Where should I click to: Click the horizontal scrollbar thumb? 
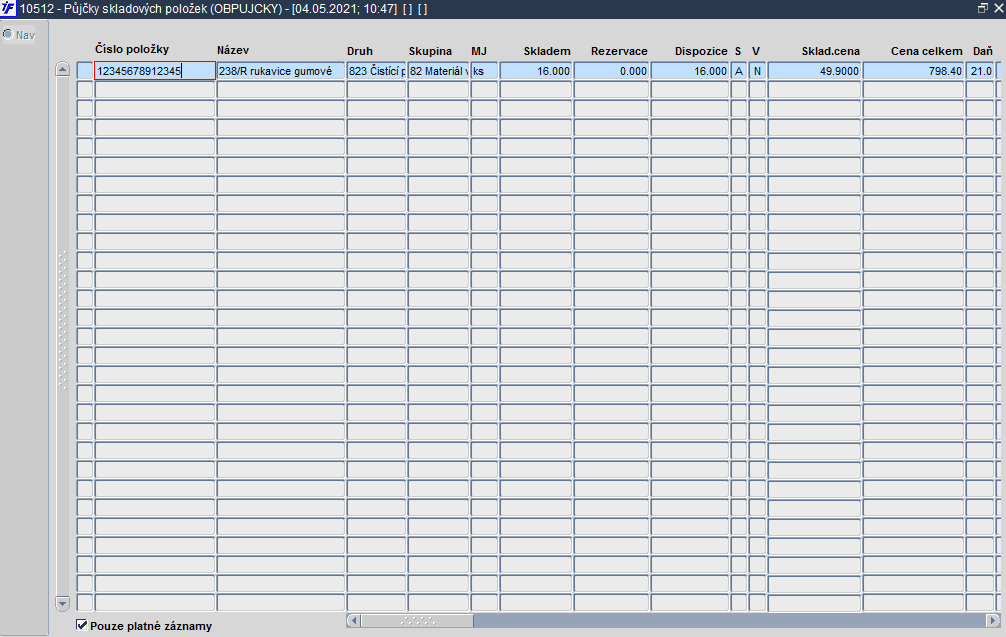coord(417,620)
